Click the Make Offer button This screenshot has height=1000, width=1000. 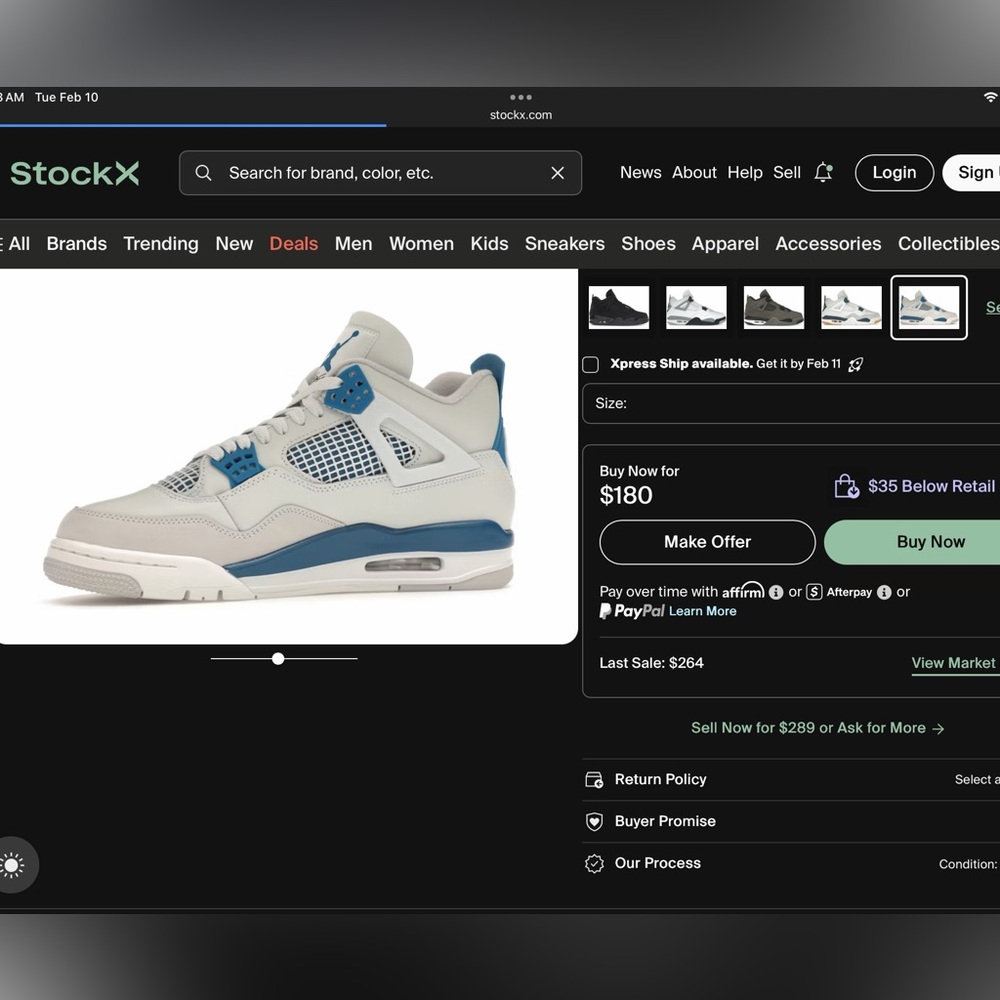pyautogui.click(x=707, y=542)
